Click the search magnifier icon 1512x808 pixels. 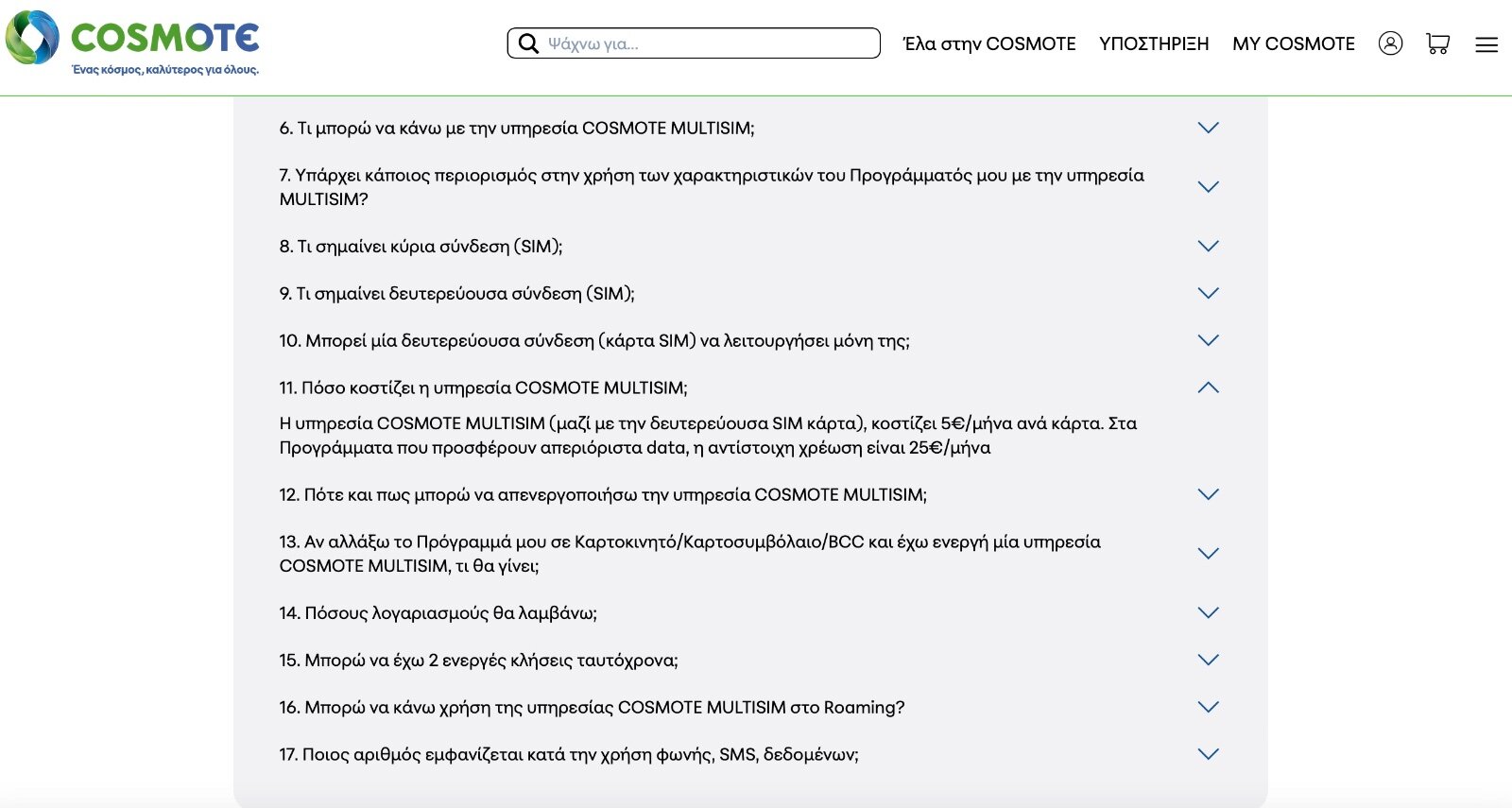point(529,43)
